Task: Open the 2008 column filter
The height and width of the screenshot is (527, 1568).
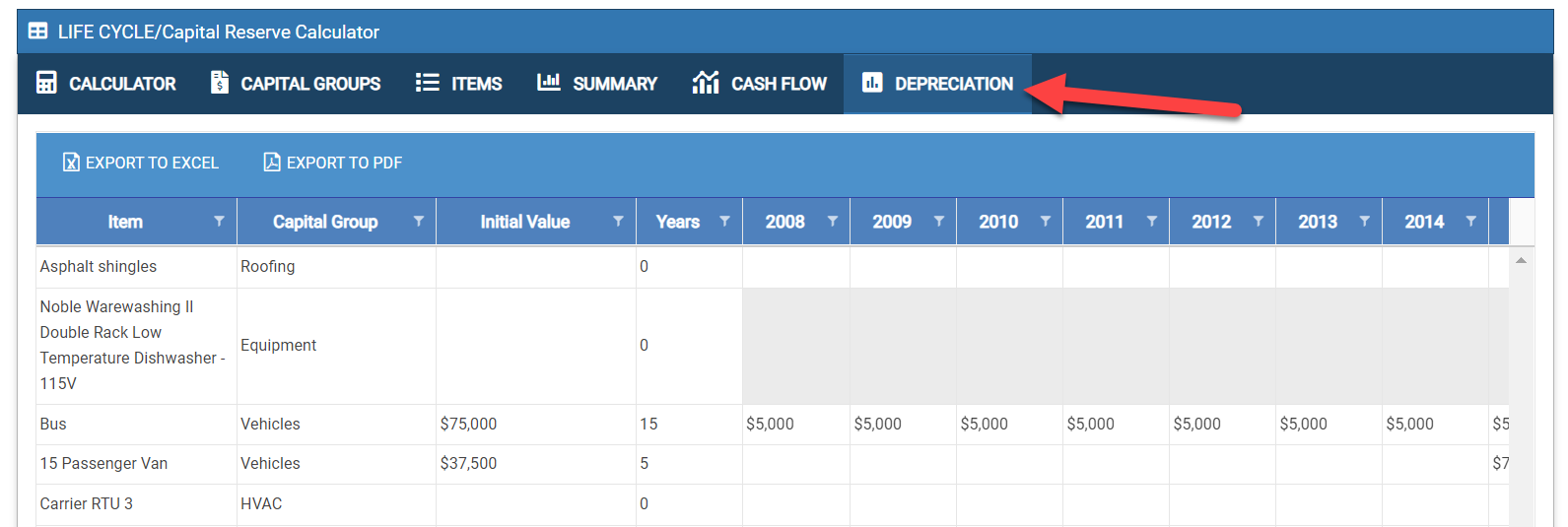Action: pos(832,222)
